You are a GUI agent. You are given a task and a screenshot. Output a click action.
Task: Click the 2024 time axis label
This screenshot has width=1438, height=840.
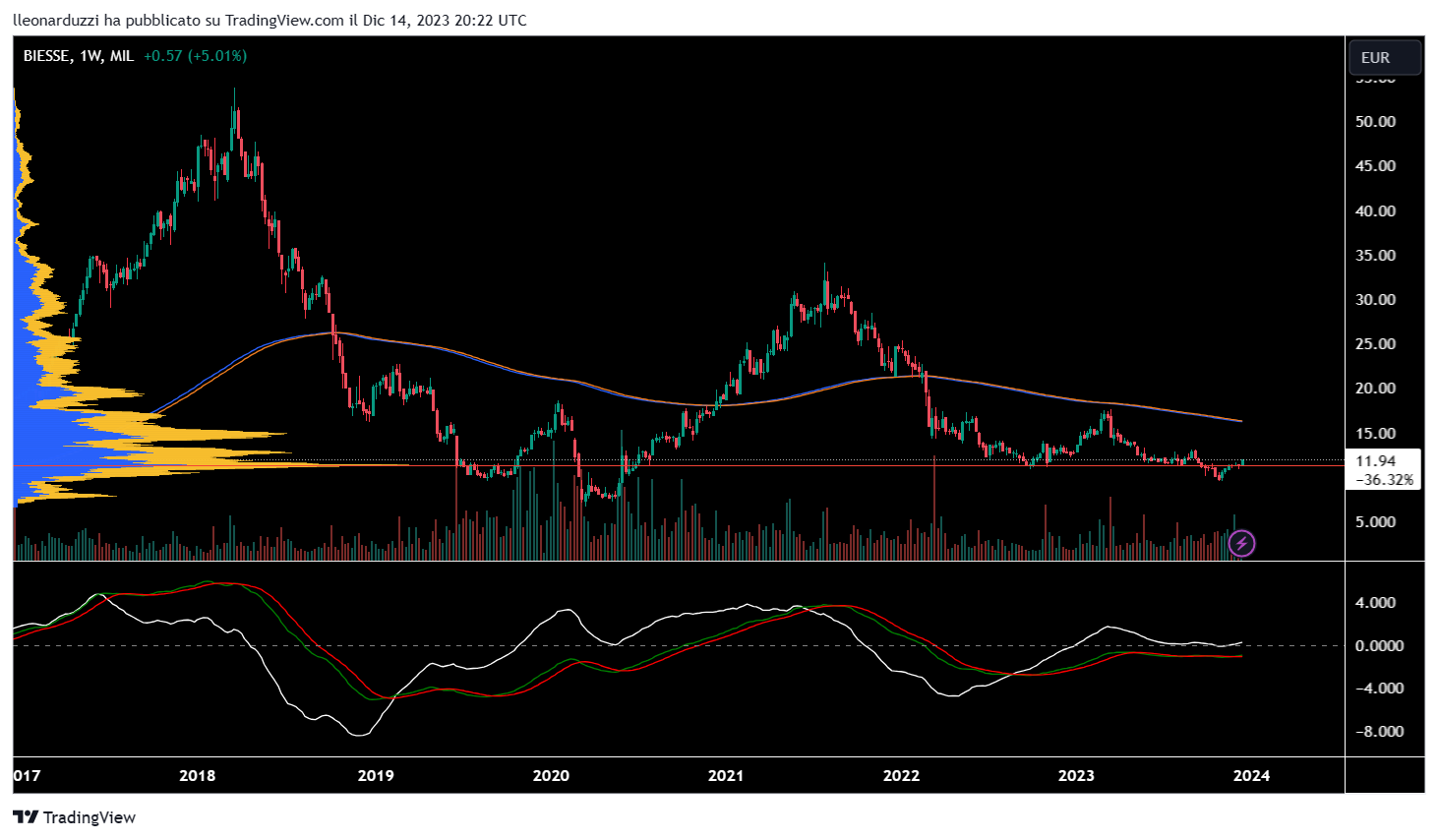pyautogui.click(x=1251, y=775)
